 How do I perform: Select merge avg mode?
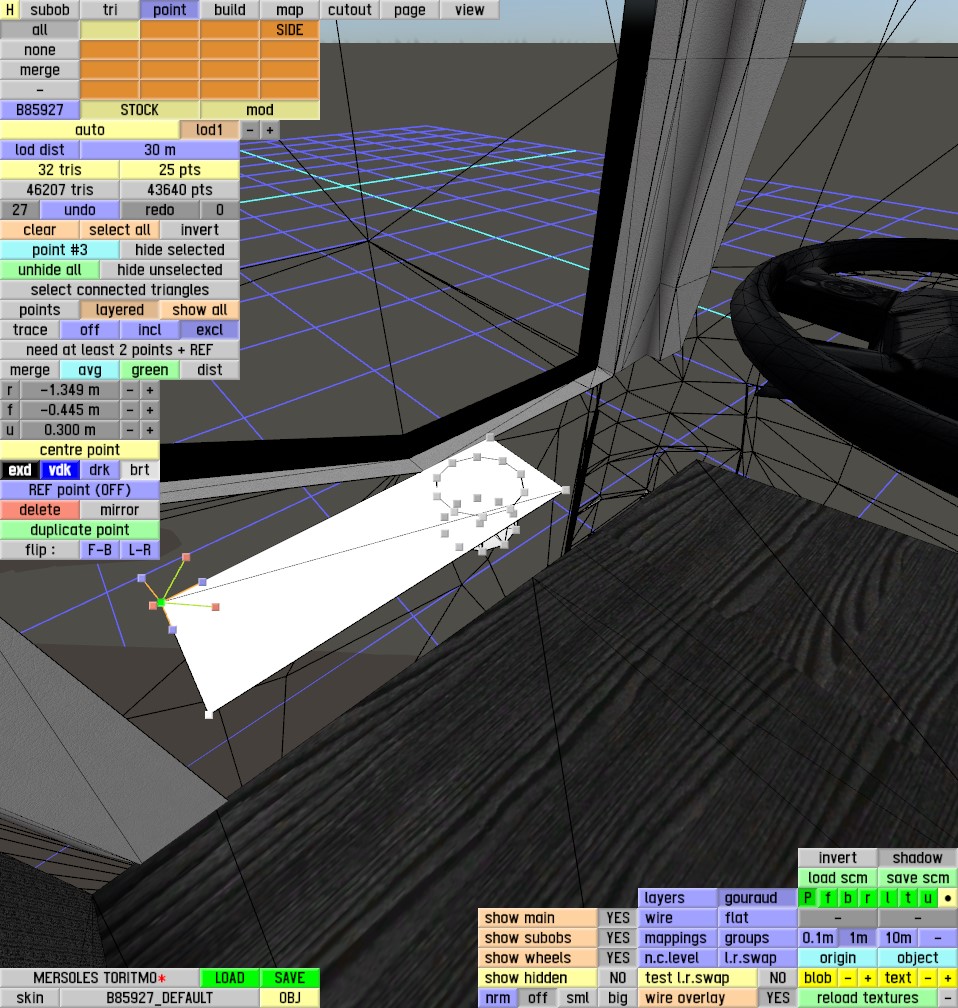89,370
